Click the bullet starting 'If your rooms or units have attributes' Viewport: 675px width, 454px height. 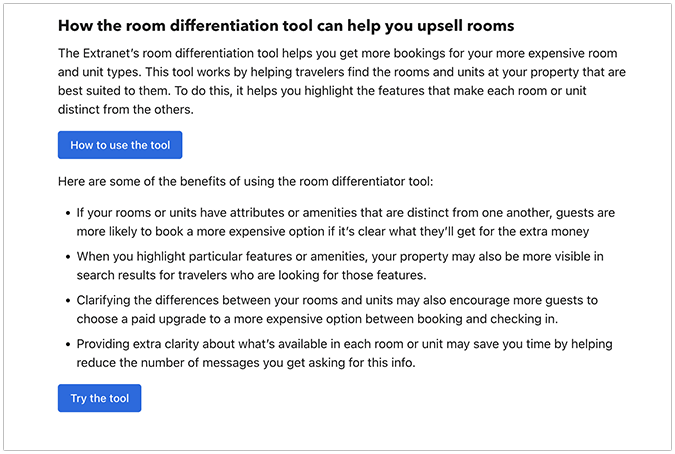(x=346, y=222)
